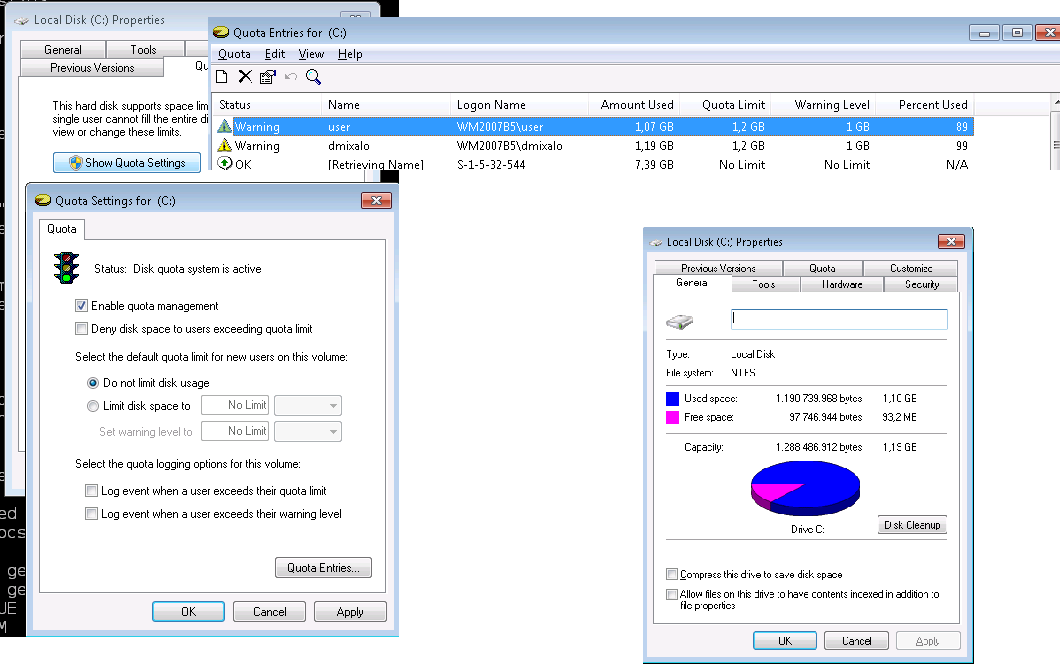
Task: Click the Quota Entries... button
Action: point(323,568)
